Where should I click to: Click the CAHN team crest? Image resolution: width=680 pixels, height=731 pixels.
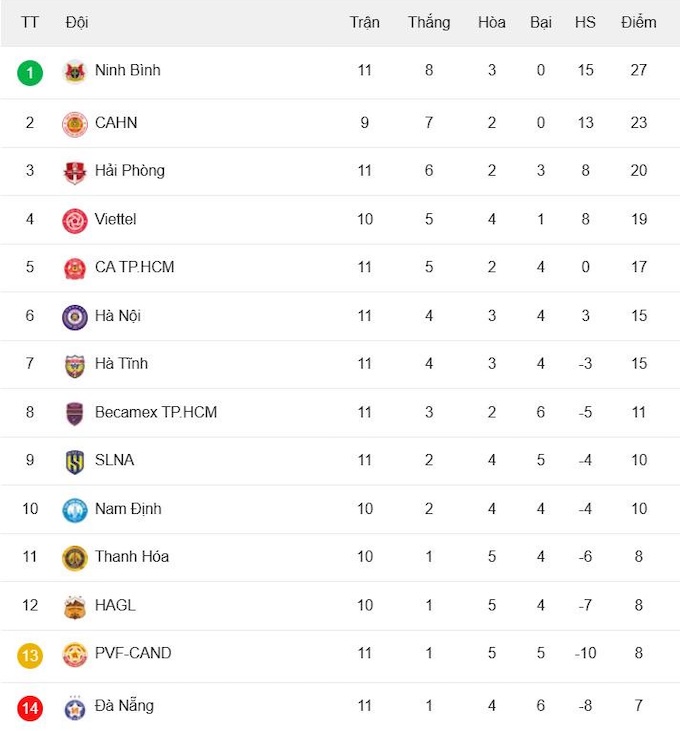[x=75, y=124]
